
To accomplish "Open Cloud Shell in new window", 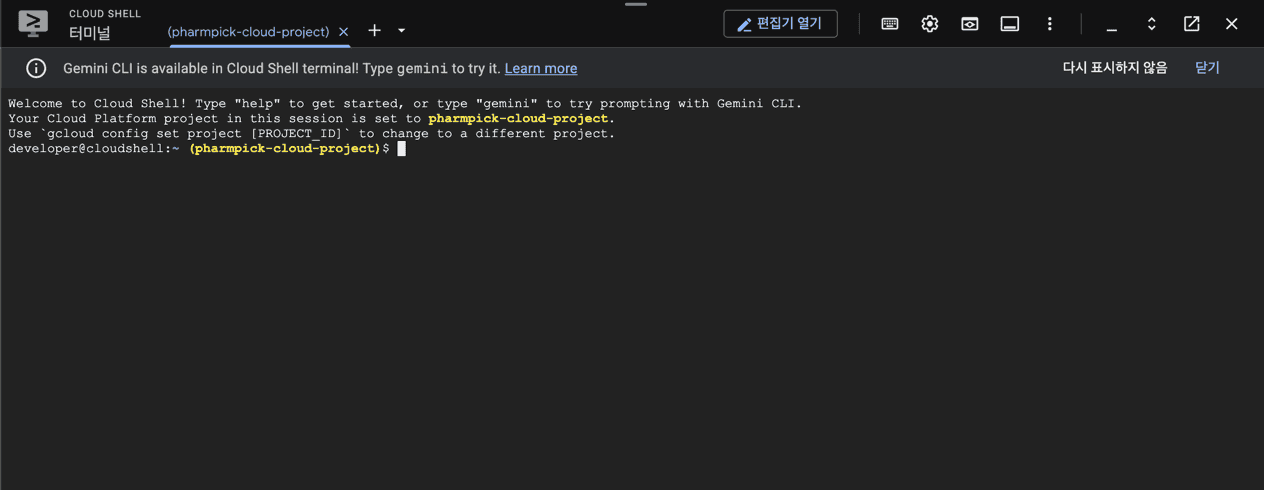I will point(1192,24).
